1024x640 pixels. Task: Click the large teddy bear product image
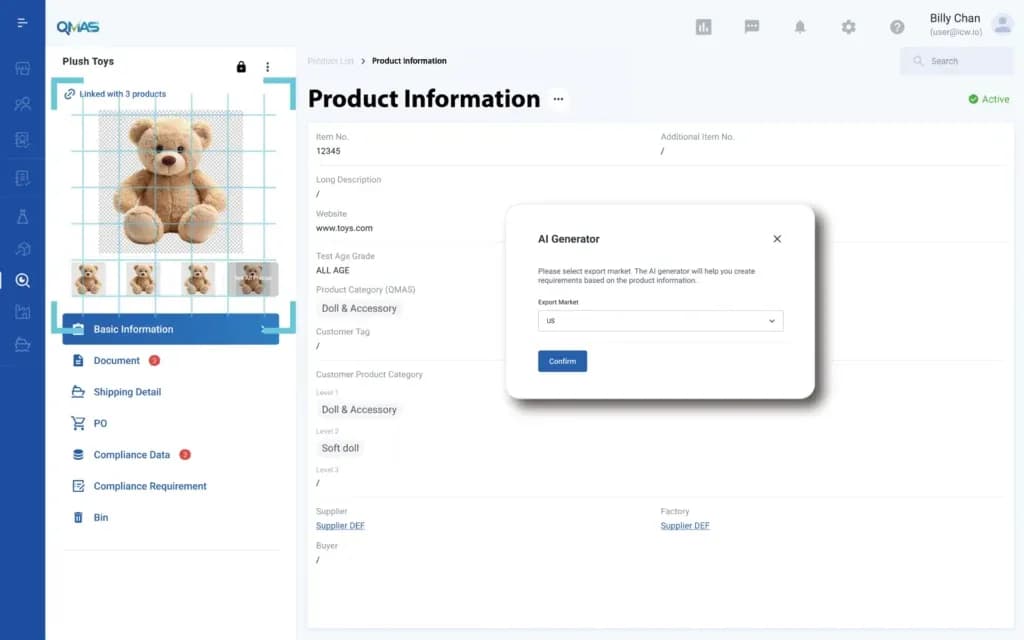[x=170, y=182]
